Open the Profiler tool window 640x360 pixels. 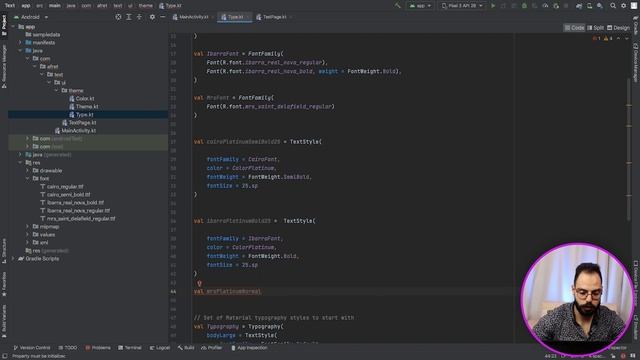coord(211,348)
